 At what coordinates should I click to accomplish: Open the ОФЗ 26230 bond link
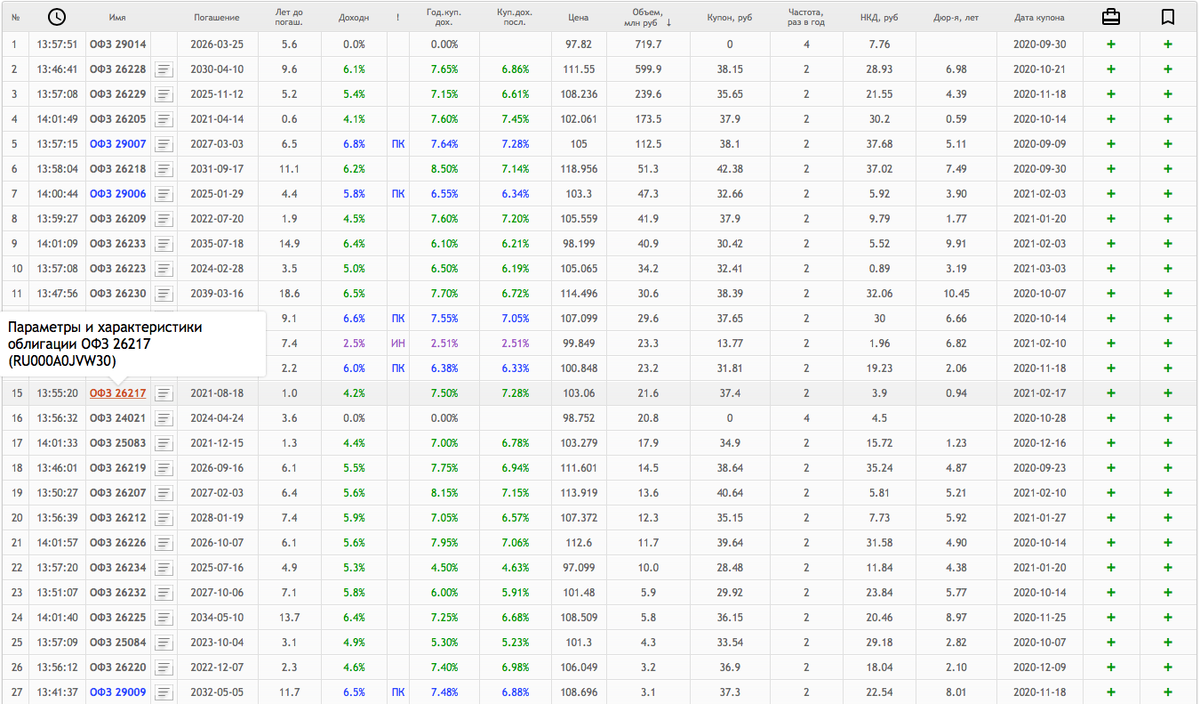click(118, 293)
